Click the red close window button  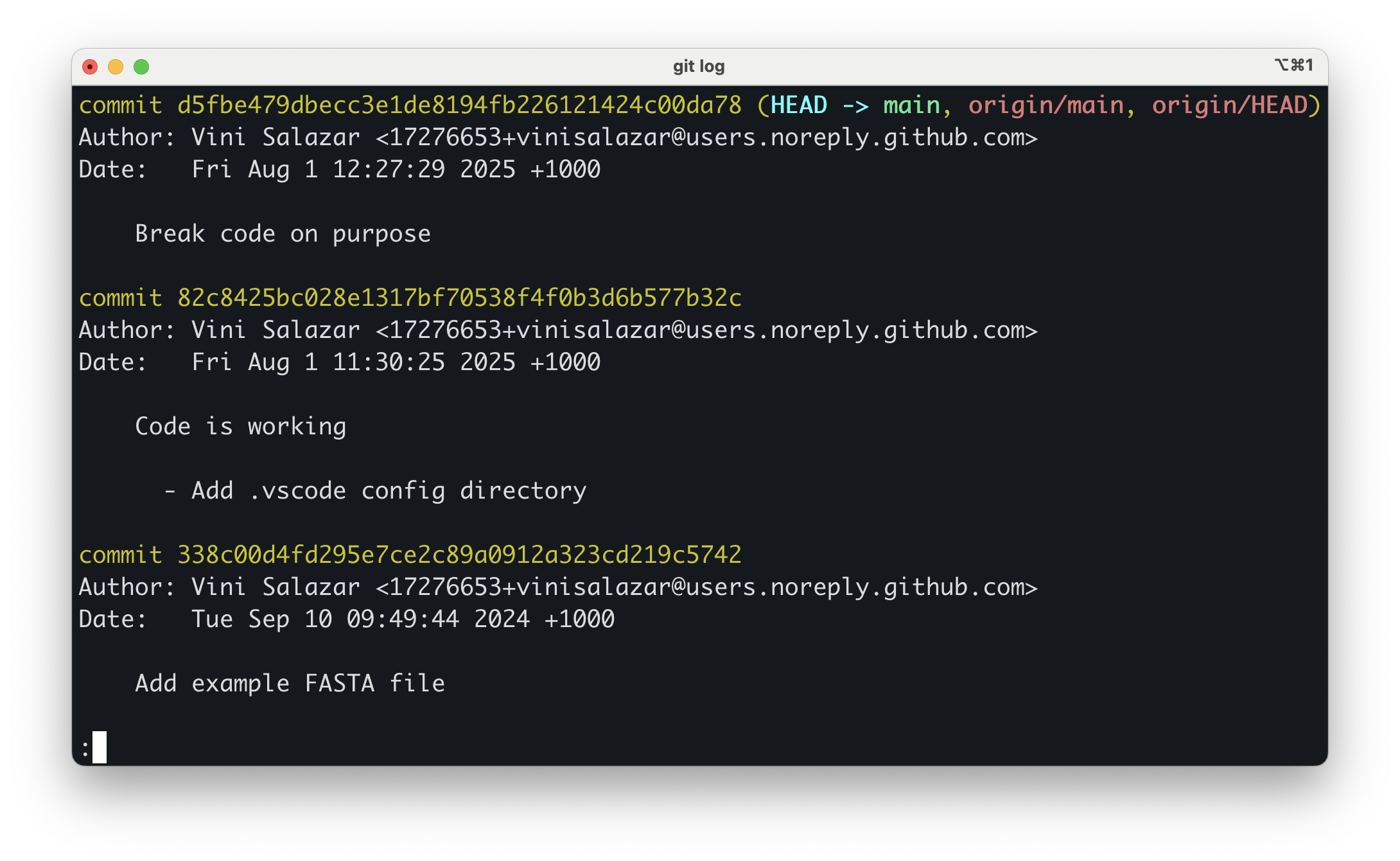[90, 67]
